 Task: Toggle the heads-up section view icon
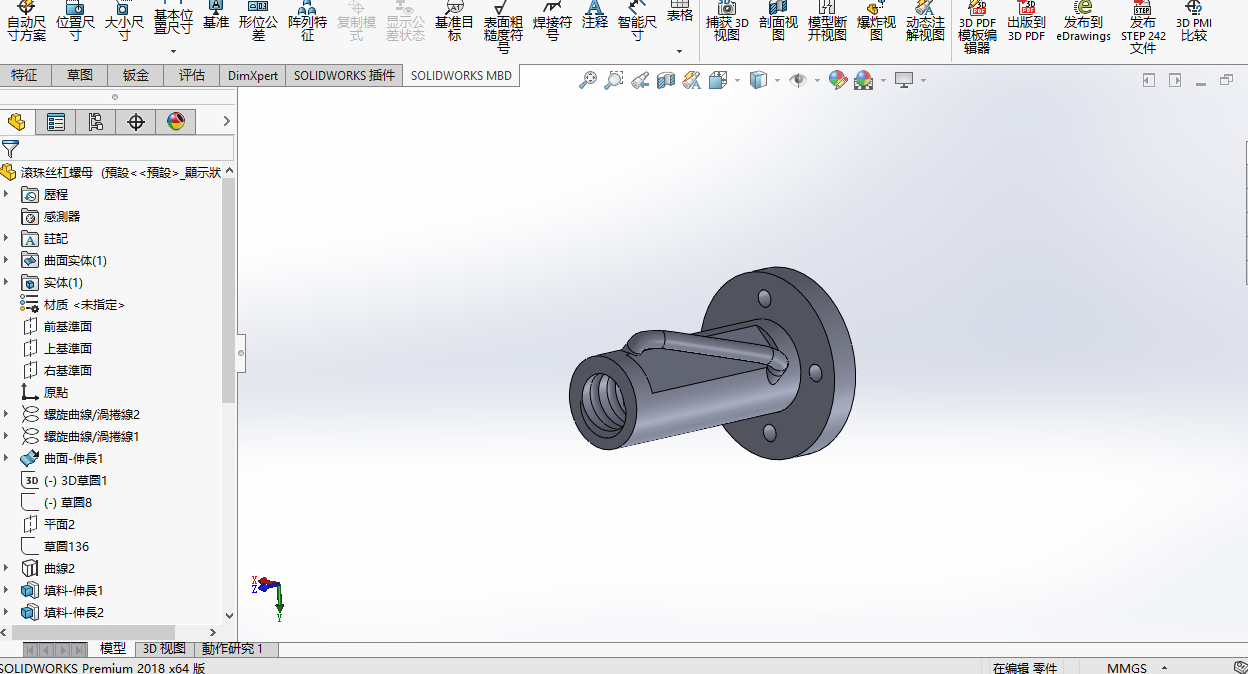pos(666,80)
